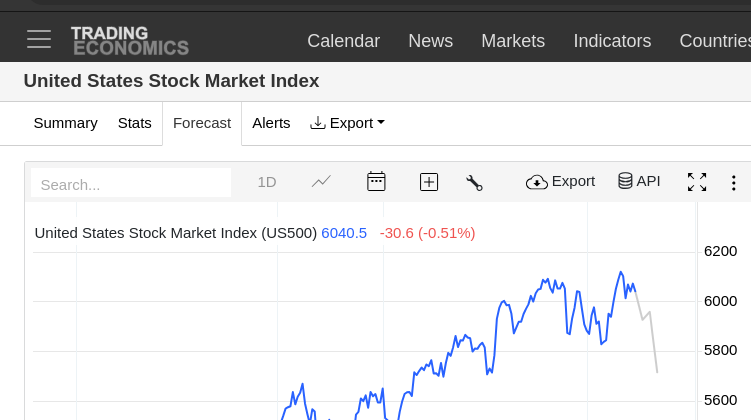Open the calendar date range picker
Image resolution: width=751 pixels, height=420 pixels.
(376, 181)
